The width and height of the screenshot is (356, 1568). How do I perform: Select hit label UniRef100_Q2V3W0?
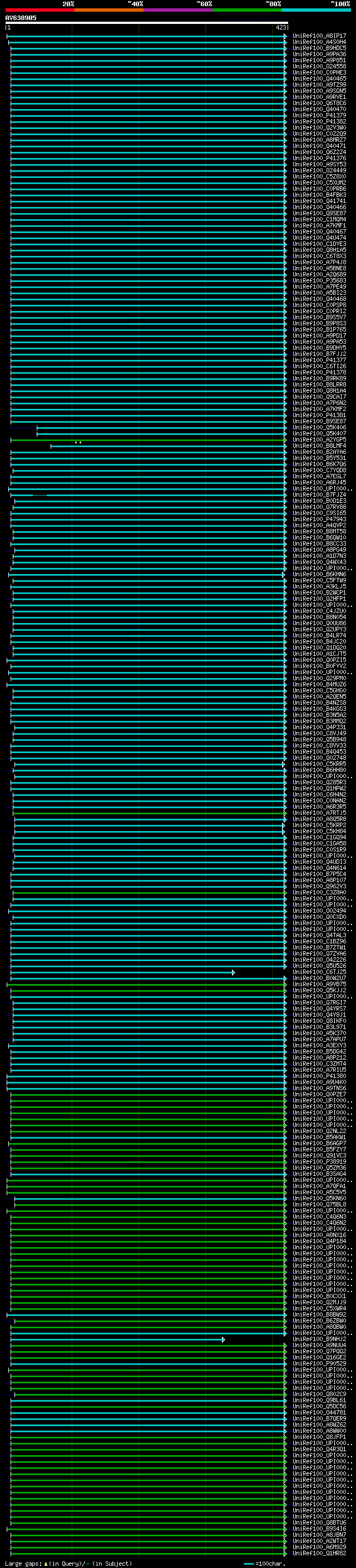click(319, 127)
